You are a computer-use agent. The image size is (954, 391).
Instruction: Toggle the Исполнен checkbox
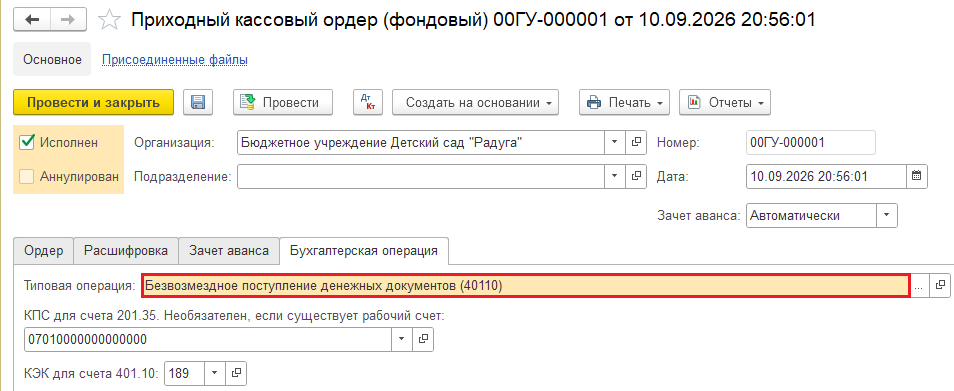(x=27, y=142)
